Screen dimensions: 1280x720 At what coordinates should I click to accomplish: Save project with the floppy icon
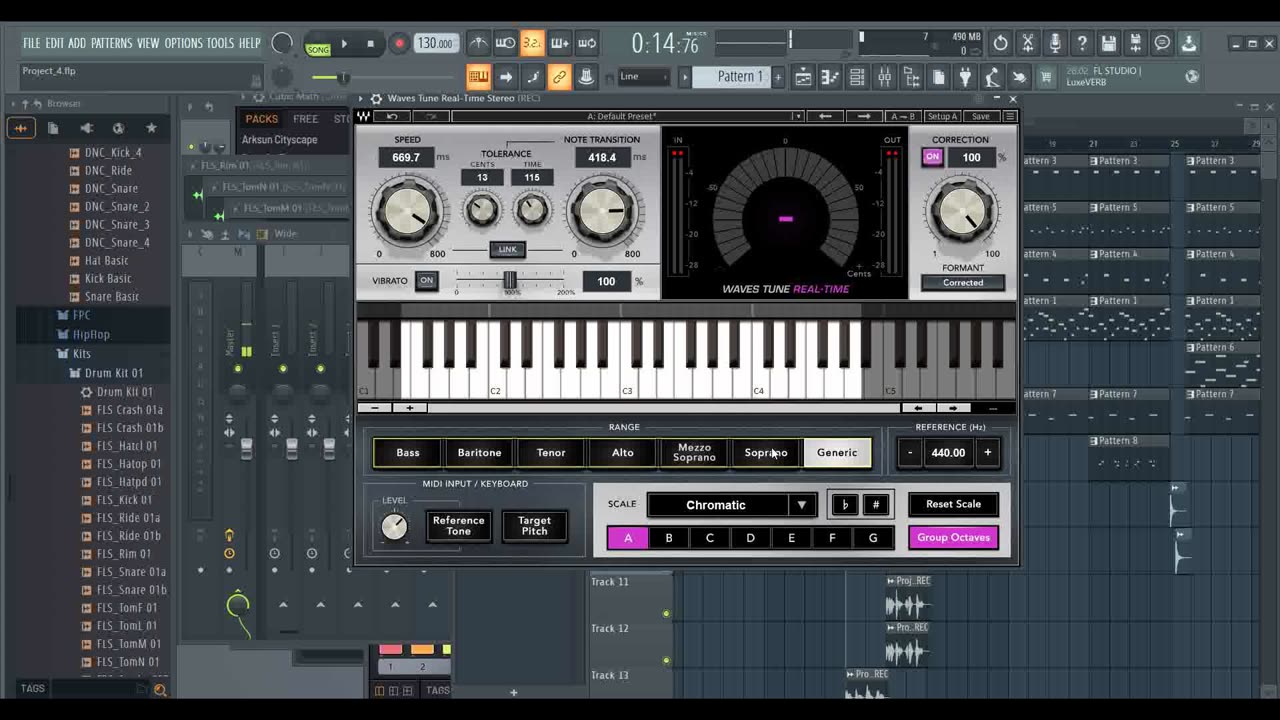click(1108, 43)
